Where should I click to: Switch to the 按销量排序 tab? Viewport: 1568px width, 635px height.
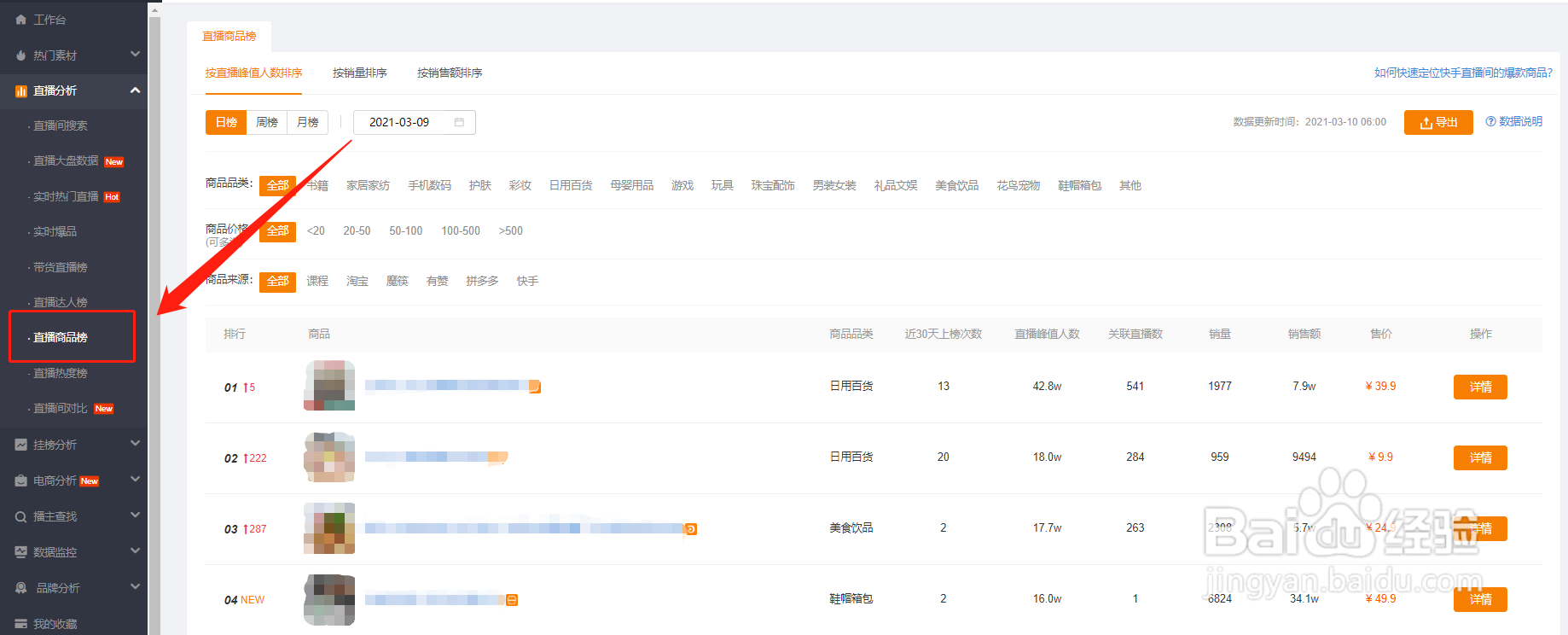click(359, 73)
